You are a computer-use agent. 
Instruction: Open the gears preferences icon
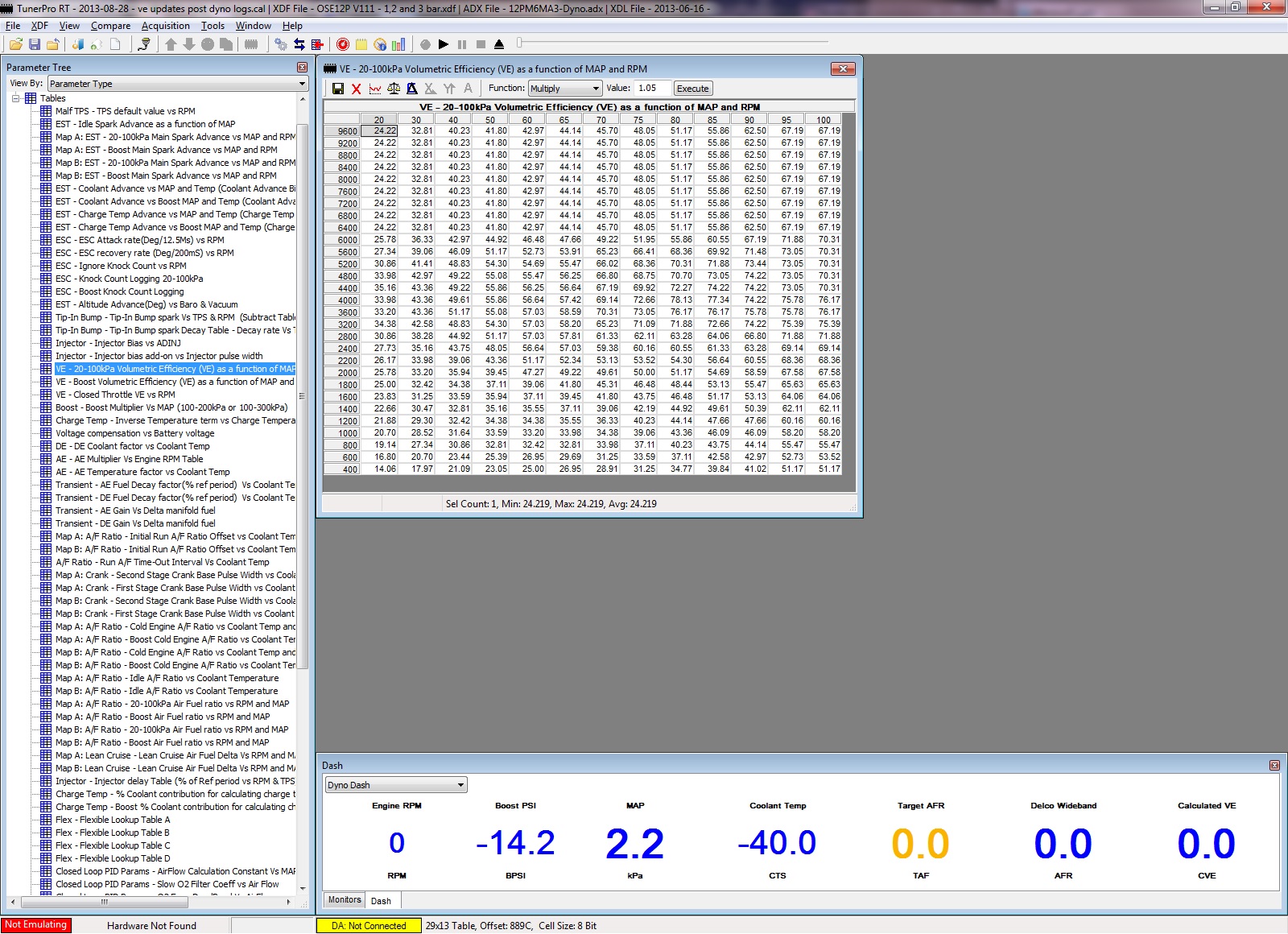click(x=281, y=44)
